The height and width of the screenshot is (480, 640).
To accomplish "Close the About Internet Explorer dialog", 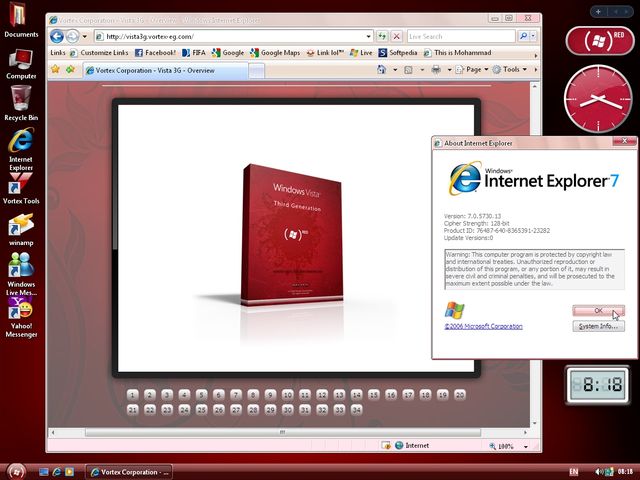I will tap(624, 141).
